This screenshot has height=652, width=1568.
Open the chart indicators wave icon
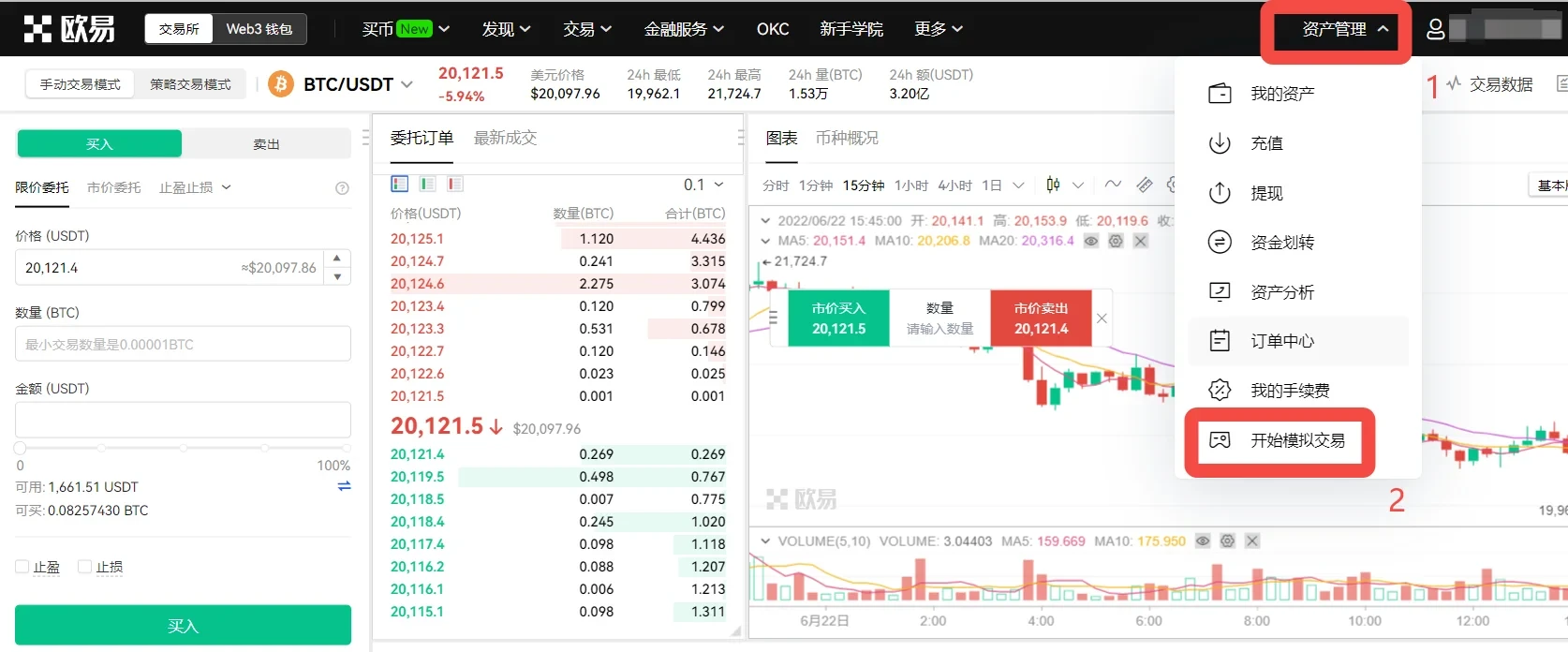[1113, 185]
